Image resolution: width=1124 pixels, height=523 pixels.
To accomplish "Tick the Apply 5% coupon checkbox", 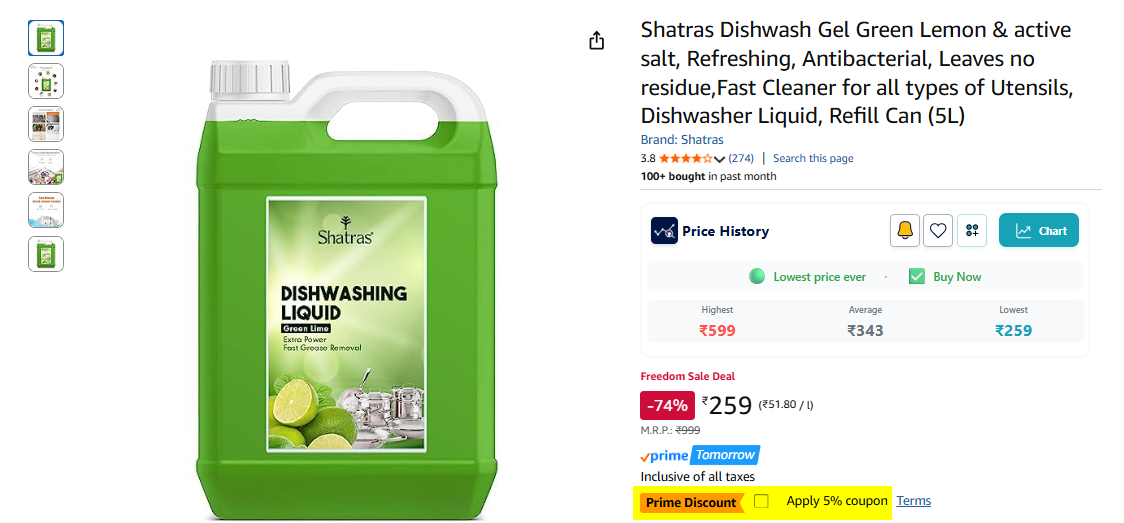I will [x=762, y=502].
